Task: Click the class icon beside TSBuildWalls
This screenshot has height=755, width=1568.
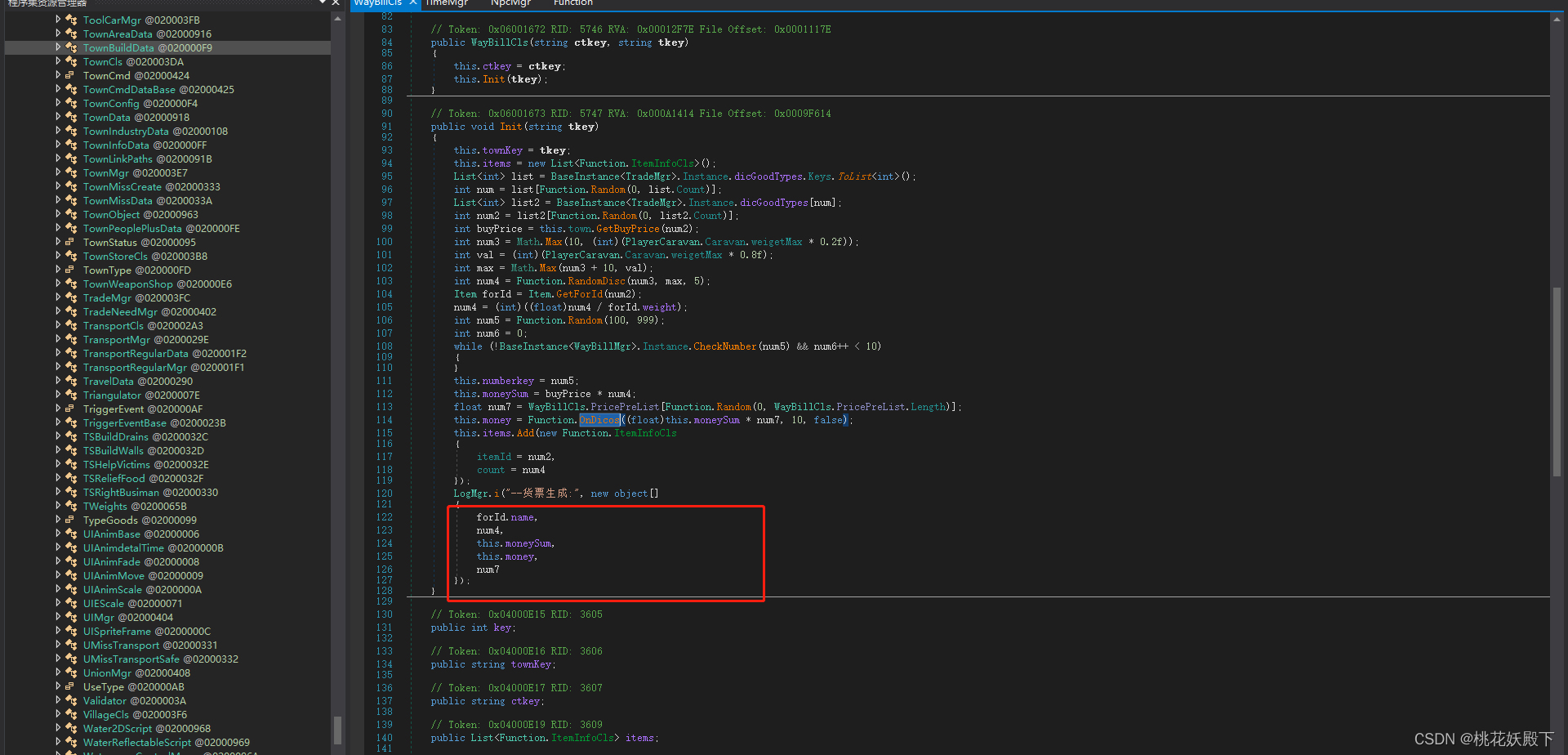Action: pyautogui.click(x=71, y=450)
